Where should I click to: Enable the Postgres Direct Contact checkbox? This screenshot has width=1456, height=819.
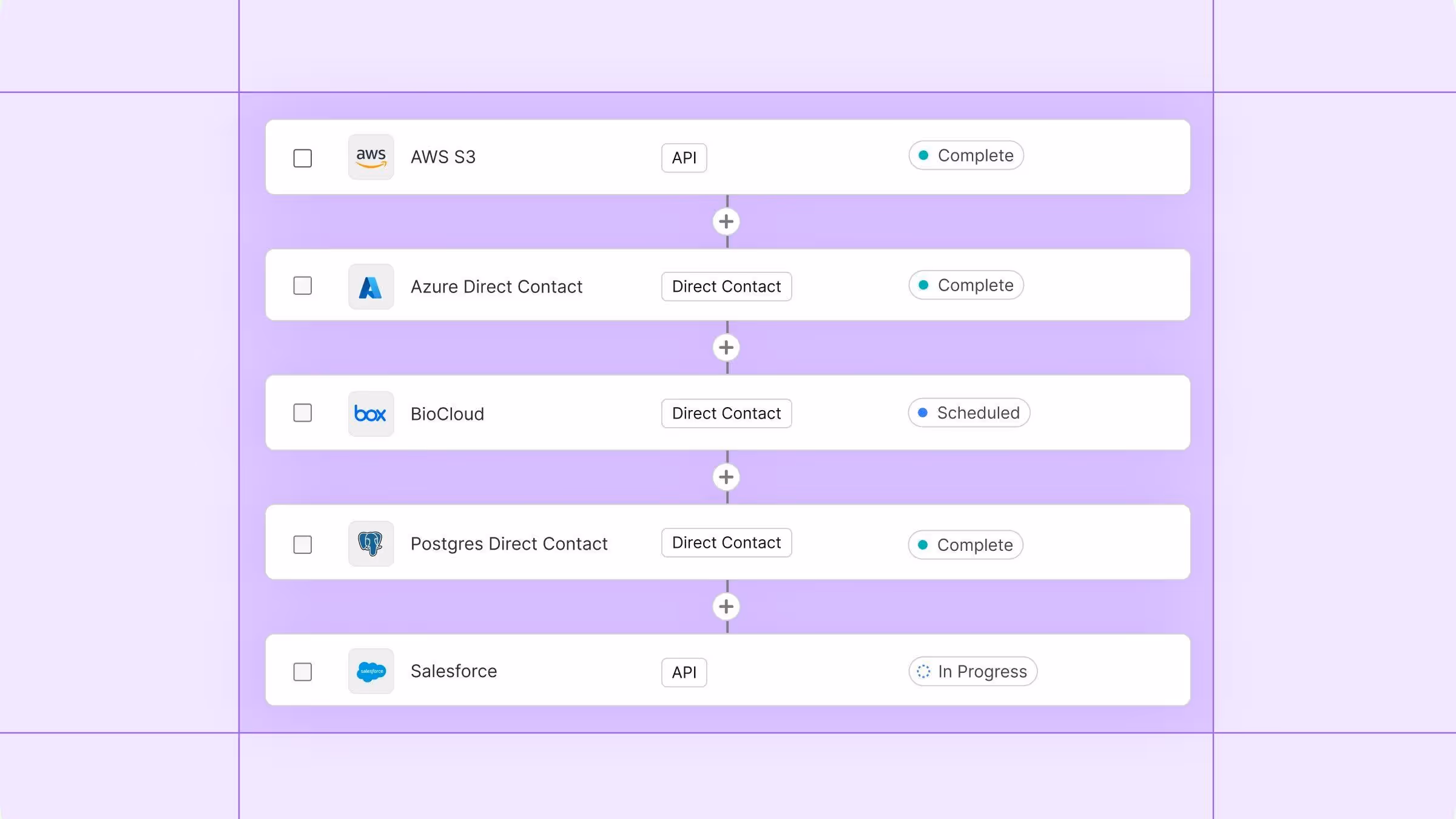pos(302,545)
